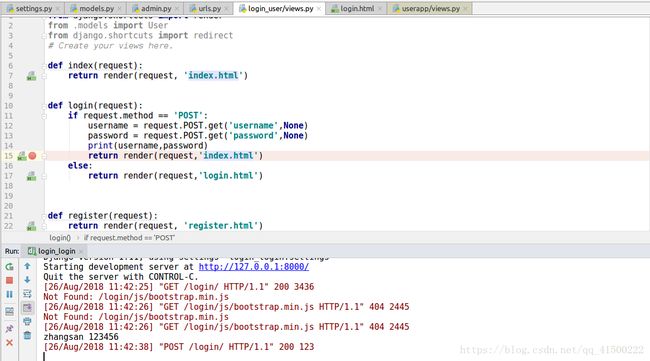Open template from gutter icon on line 17

tap(32, 176)
